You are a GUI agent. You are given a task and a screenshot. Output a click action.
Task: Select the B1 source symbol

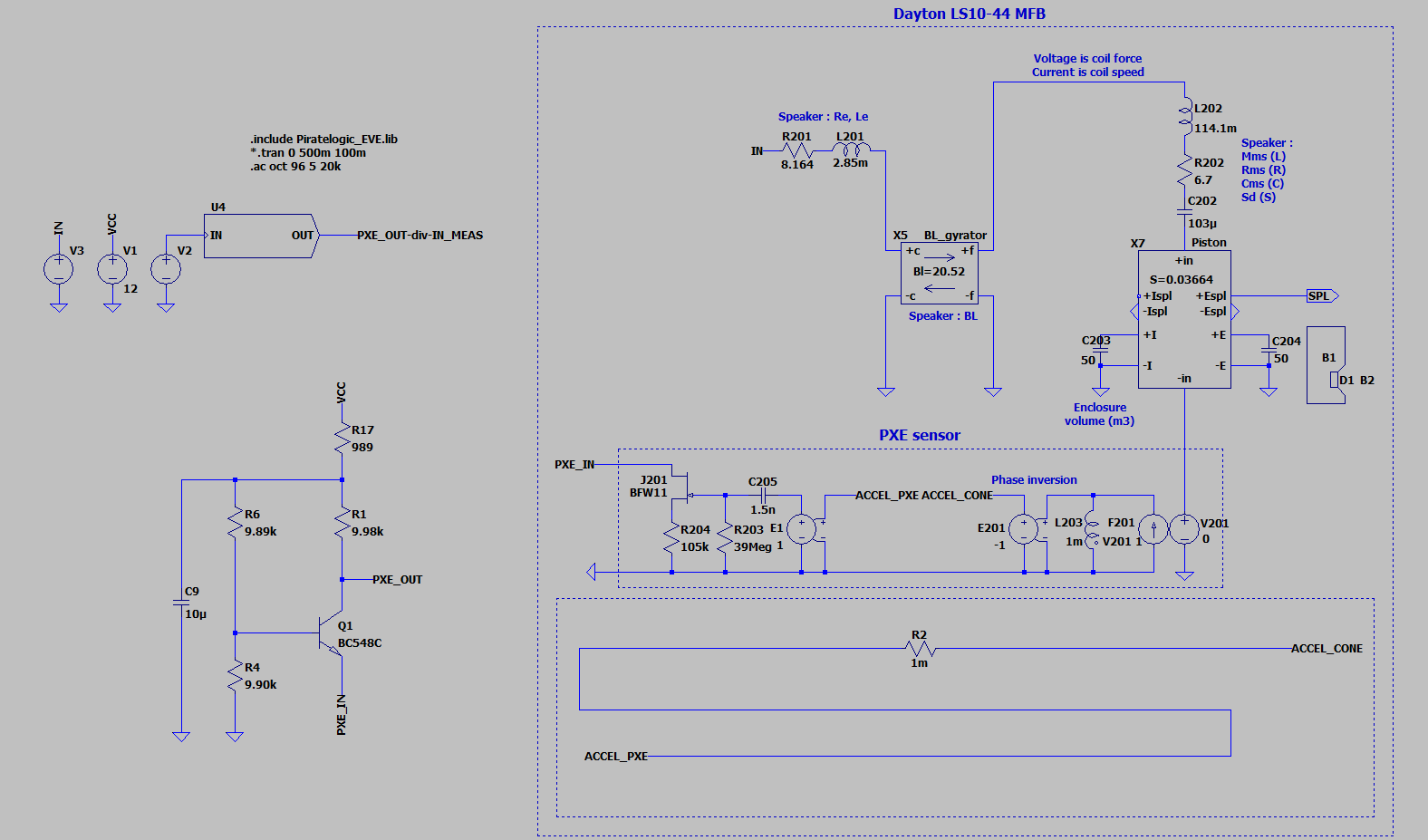(1326, 365)
